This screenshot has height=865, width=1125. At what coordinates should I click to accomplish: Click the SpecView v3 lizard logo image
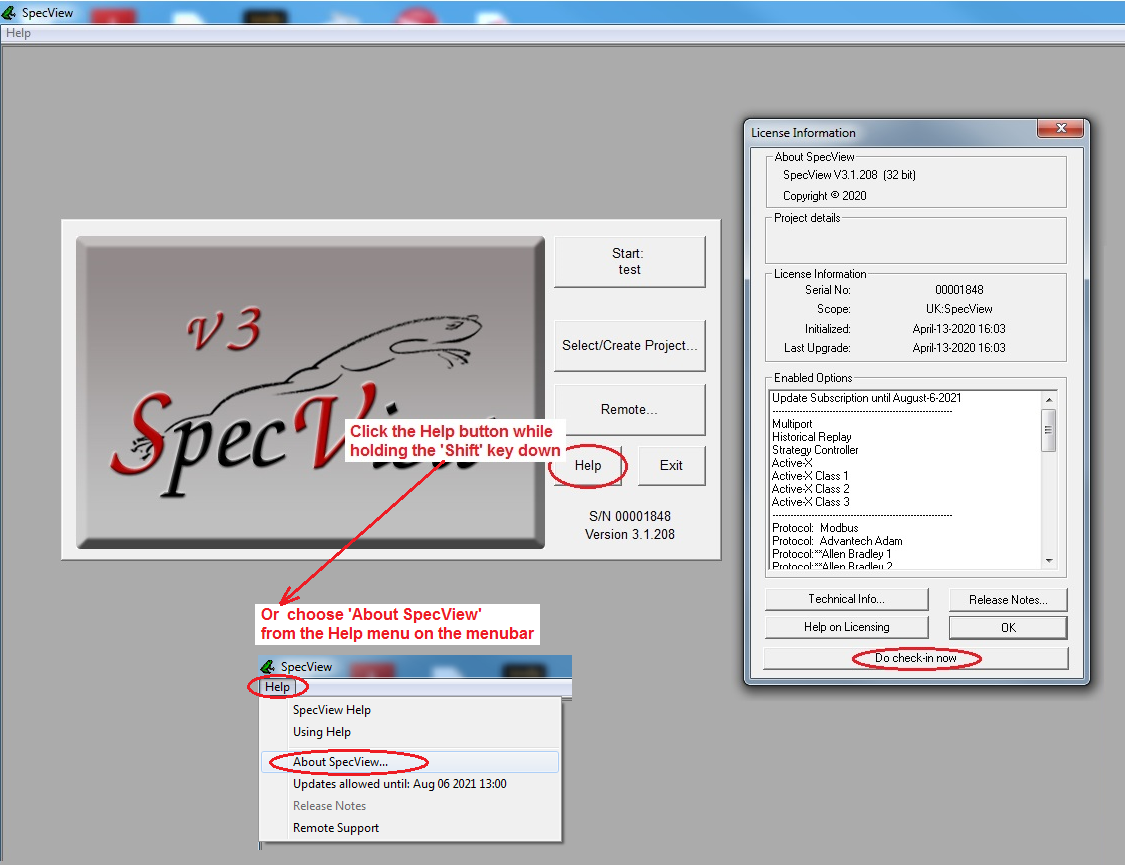click(x=310, y=392)
